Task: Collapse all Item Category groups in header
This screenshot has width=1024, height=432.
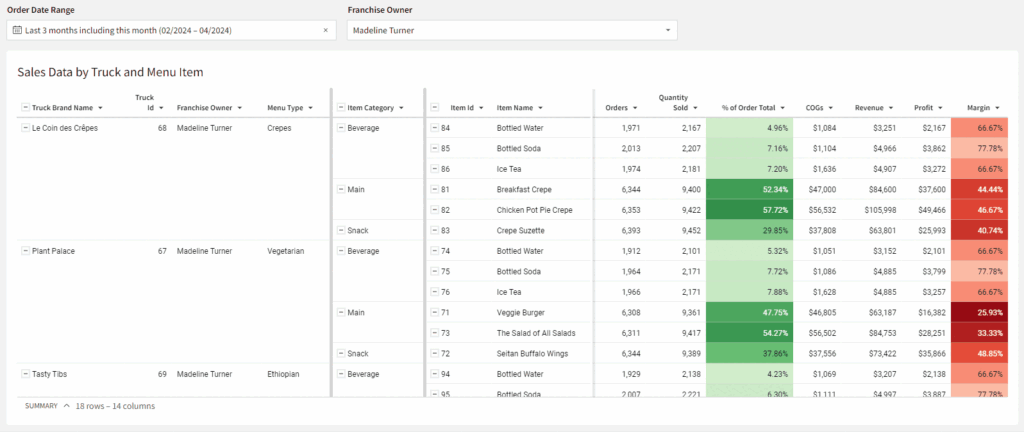Action: click(x=341, y=108)
